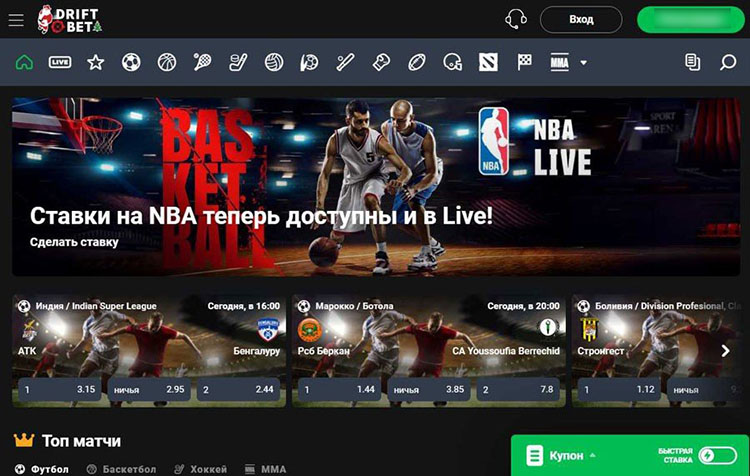Bet on draw at 2.95
The width and height of the screenshot is (750, 476).
coord(149,389)
